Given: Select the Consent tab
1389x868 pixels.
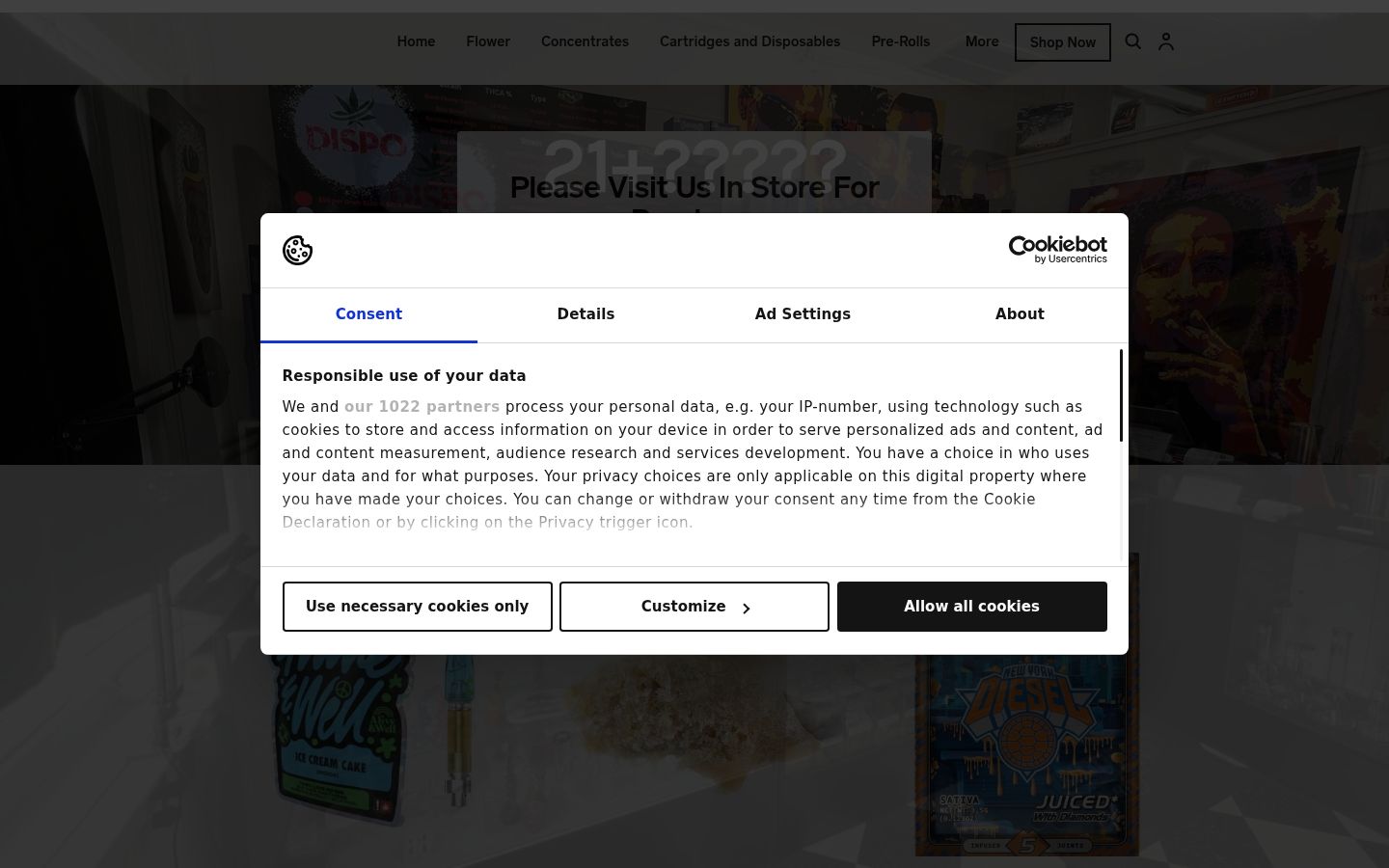Looking at the screenshot, I should 368,314.
